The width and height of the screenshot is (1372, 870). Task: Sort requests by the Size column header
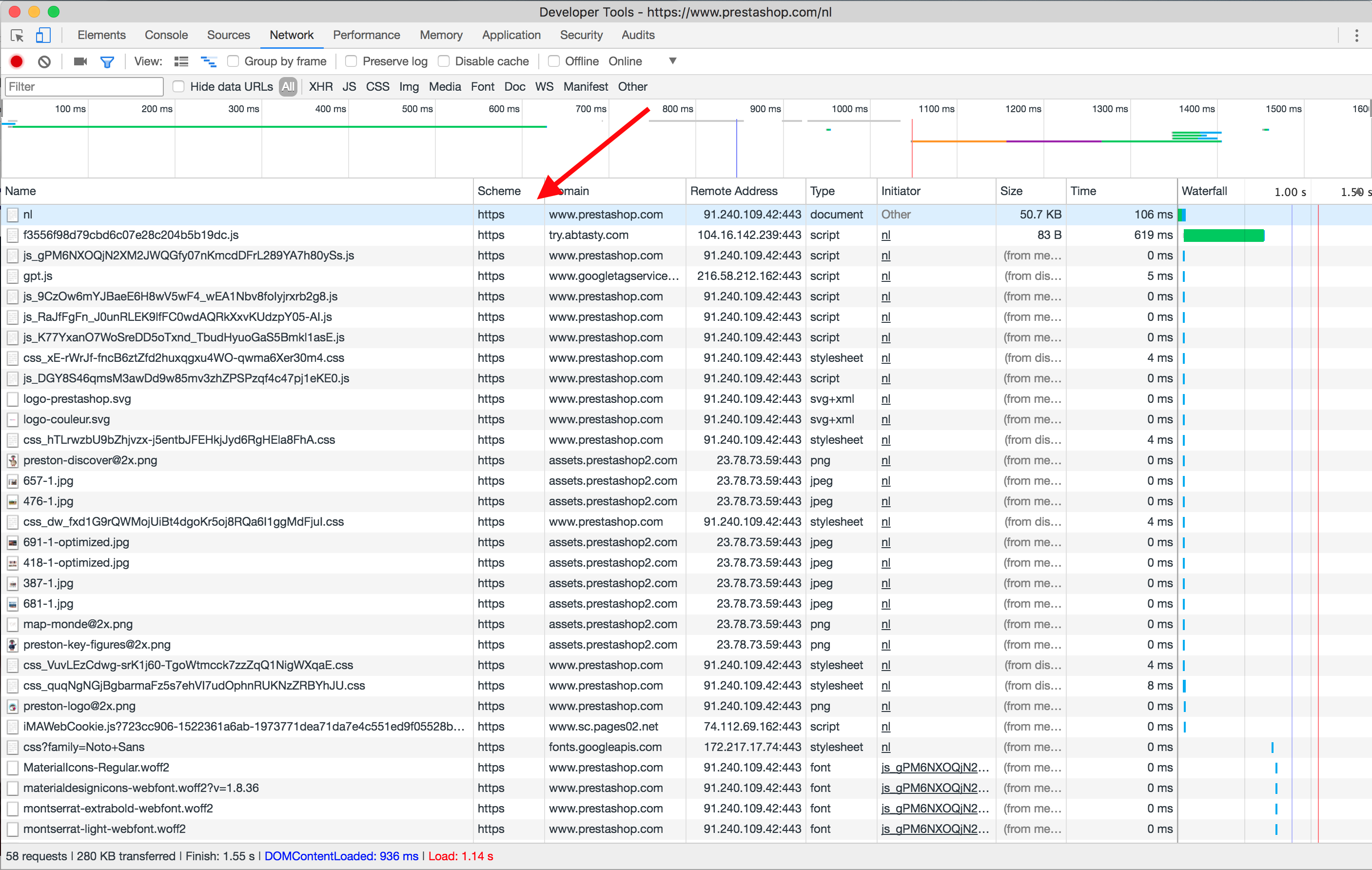[1011, 191]
